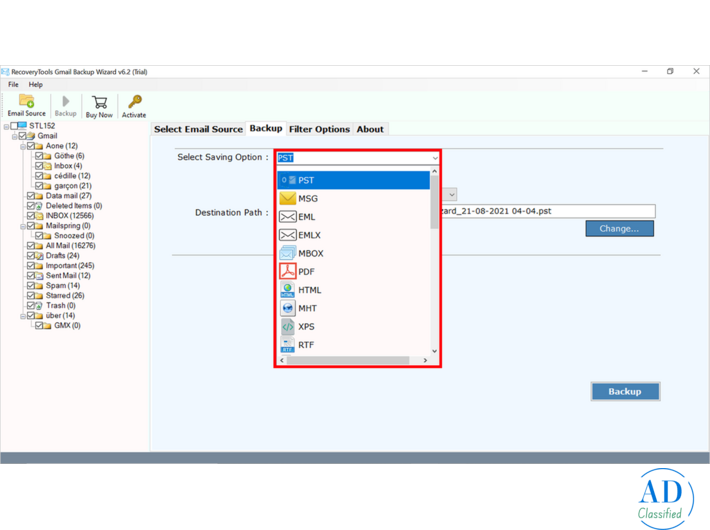
Task: Choose the EML envelope icon
Action: point(288,217)
